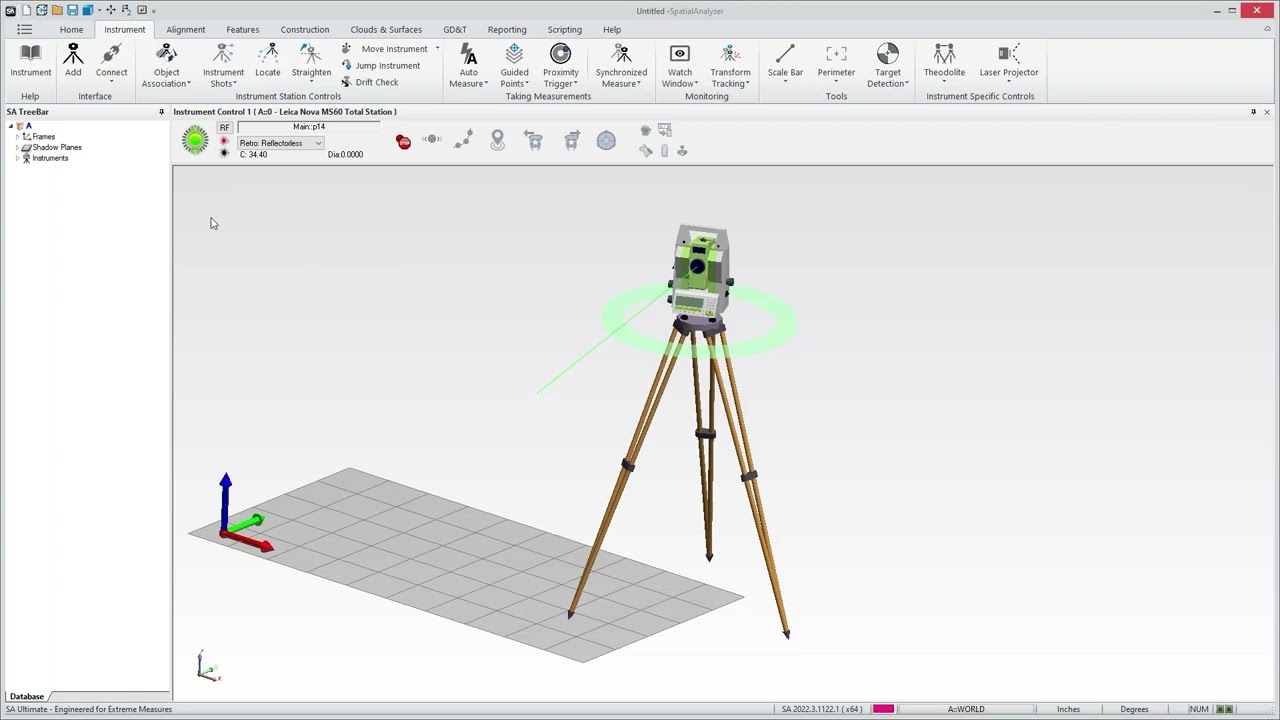
Task: Open the Synchronized Measure menu
Action: (621, 66)
